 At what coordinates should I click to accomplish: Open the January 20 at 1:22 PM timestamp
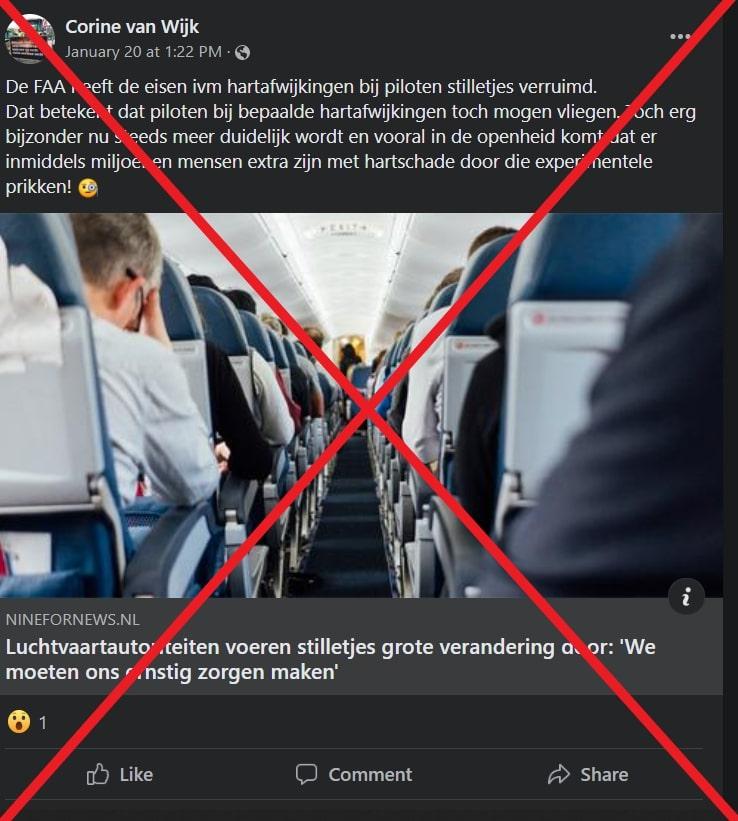point(143,52)
